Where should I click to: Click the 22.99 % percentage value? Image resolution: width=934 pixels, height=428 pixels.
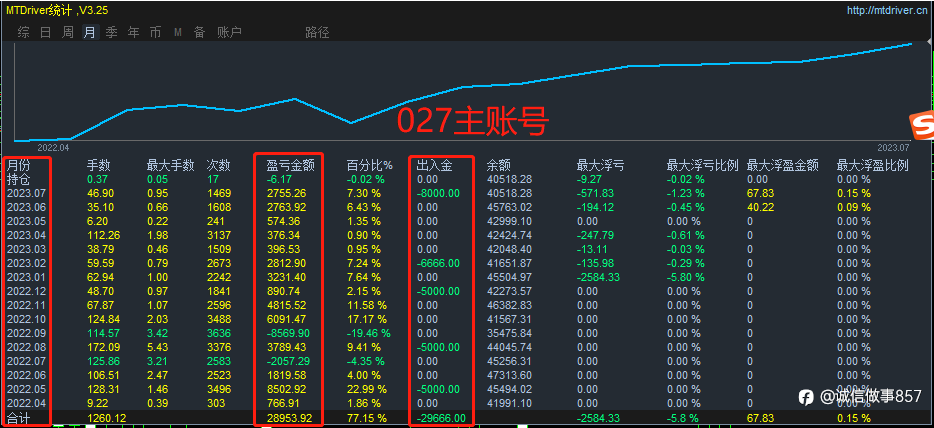click(x=366, y=389)
